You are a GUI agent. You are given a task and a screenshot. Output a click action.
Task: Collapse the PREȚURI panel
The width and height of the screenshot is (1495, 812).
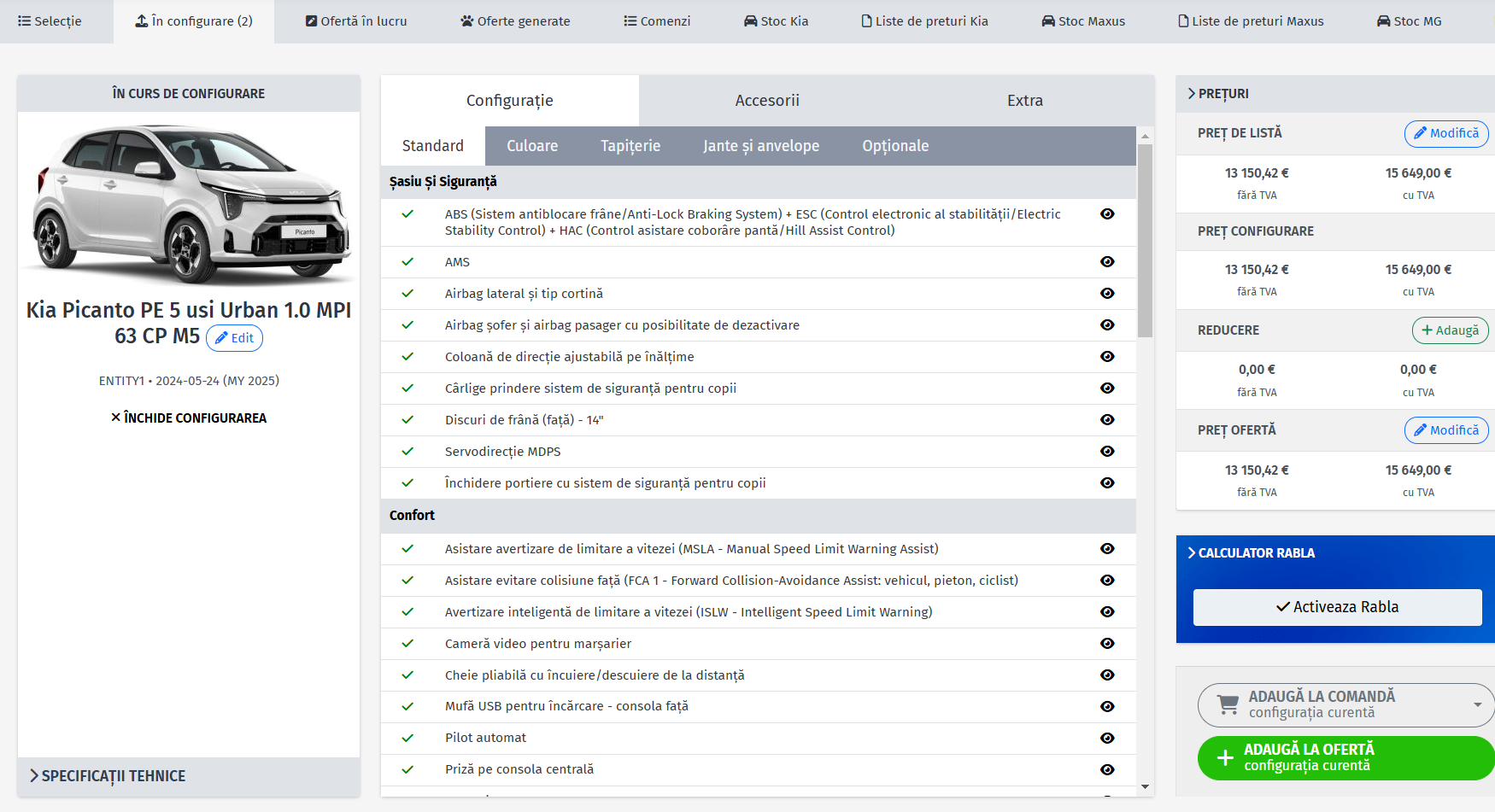pyautogui.click(x=1218, y=94)
